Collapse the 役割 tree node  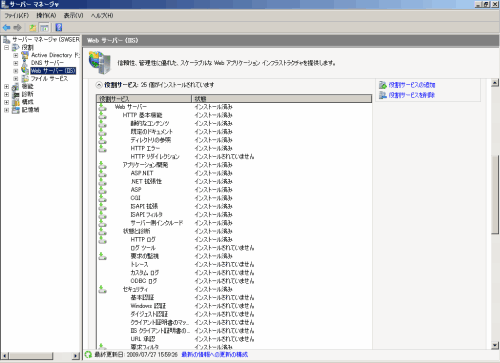pos(6,48)
